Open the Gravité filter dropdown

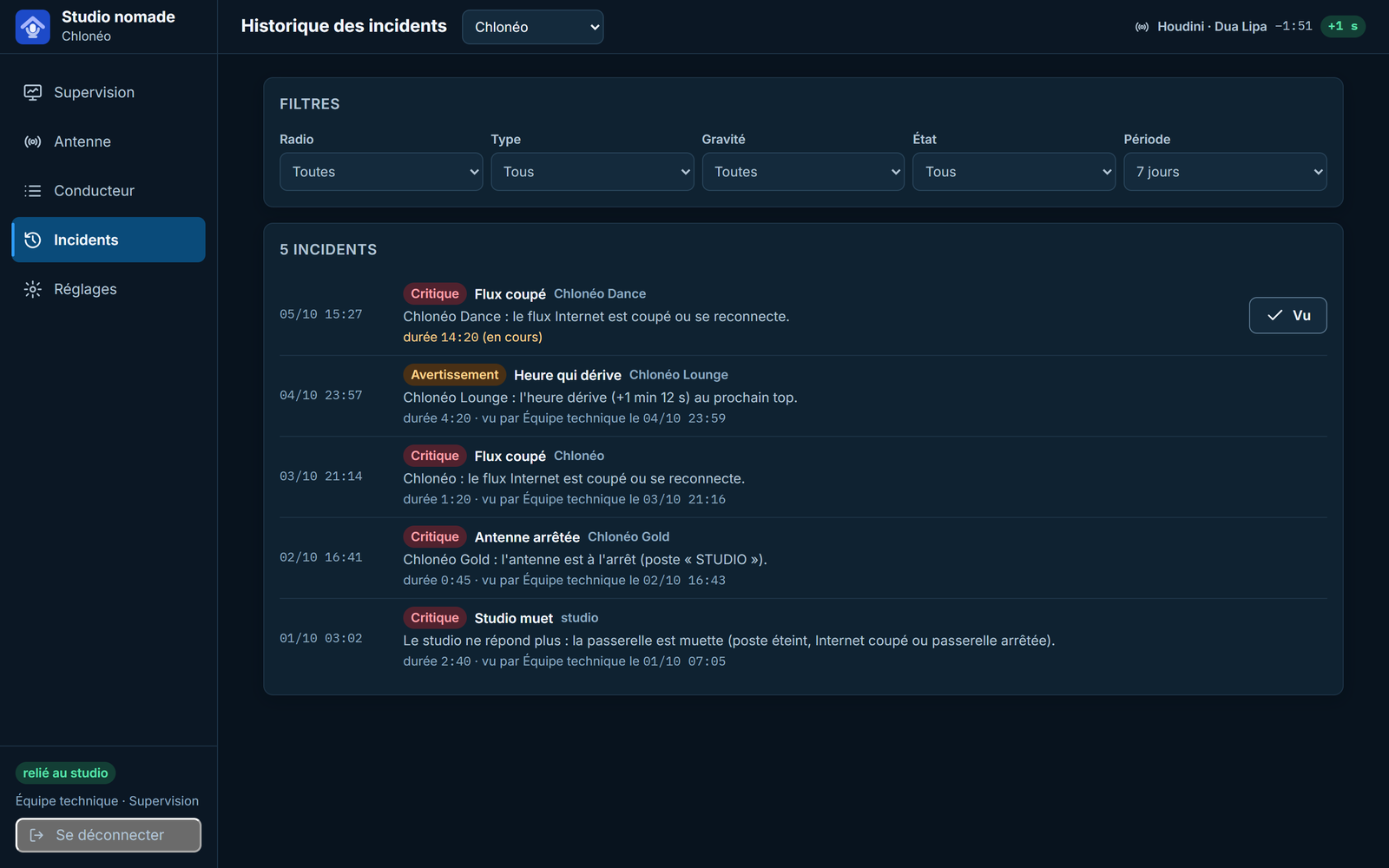pos(803,172)
